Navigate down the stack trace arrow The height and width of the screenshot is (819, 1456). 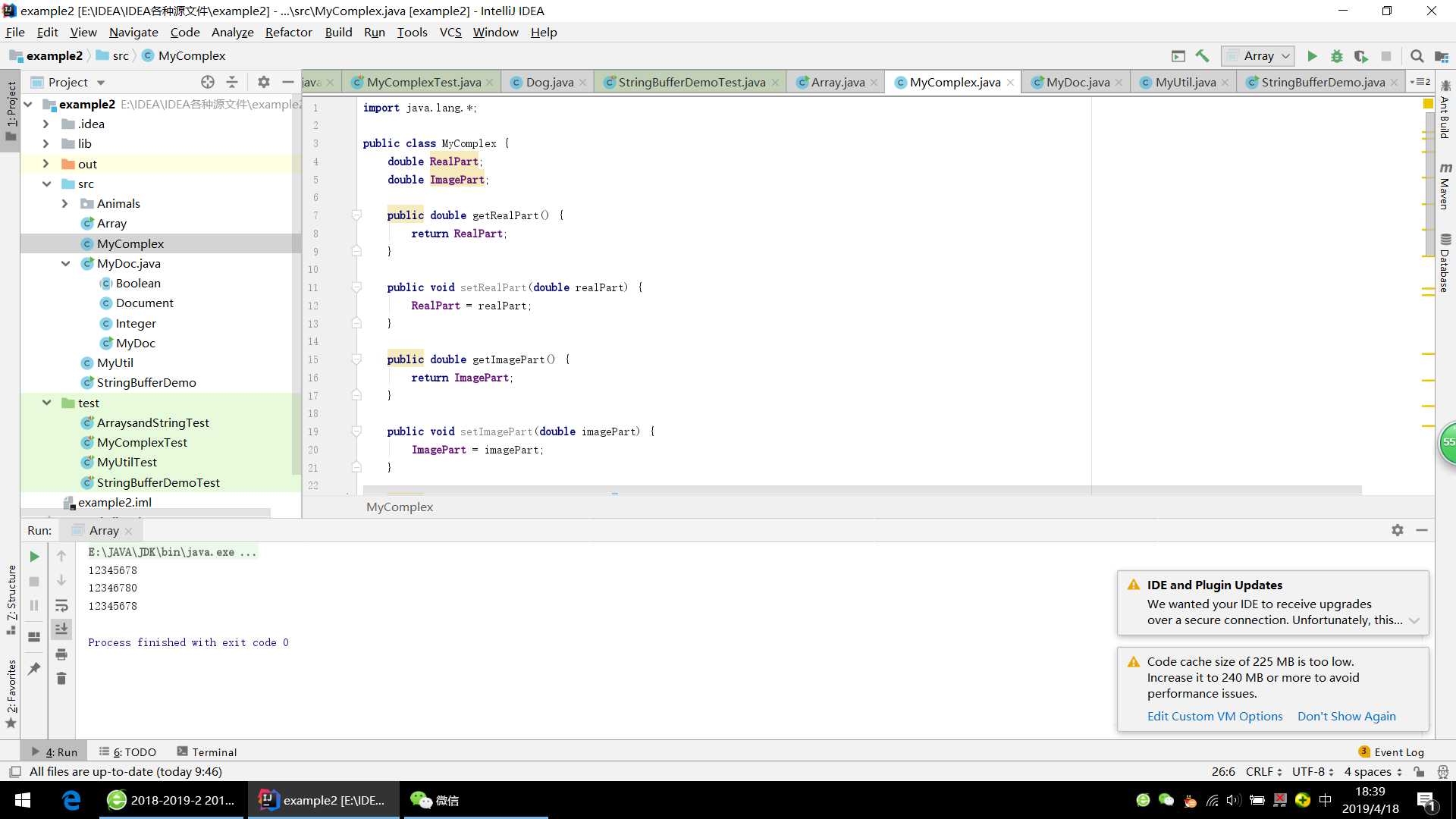(x=61, y=581)
